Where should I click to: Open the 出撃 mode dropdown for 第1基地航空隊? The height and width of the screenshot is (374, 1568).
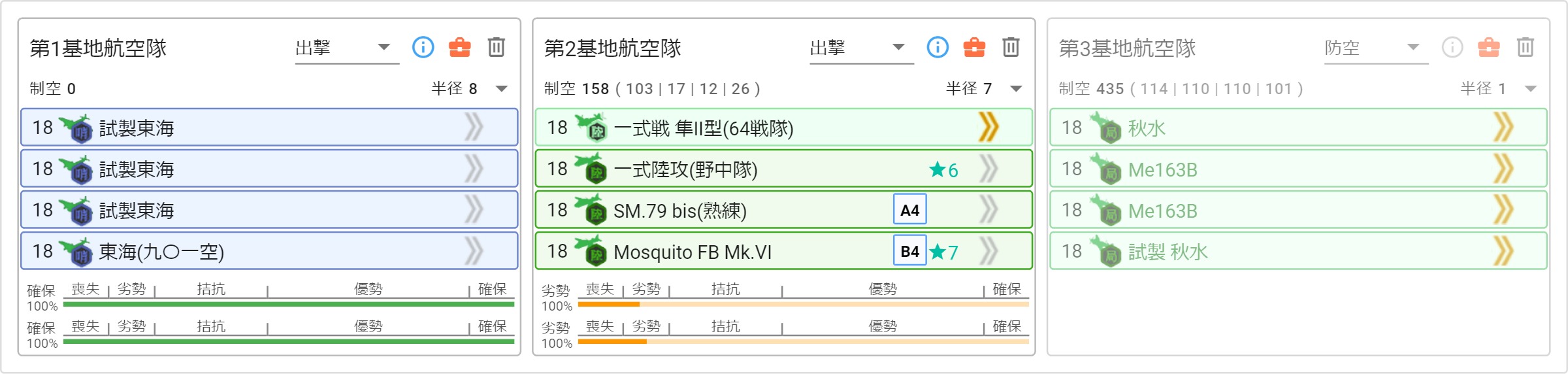click(x=347, y=48)
